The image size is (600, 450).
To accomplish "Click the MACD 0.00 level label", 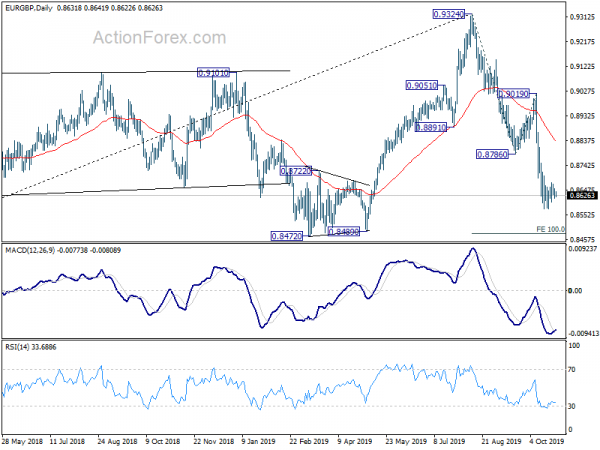I will (x=575, y=291).
